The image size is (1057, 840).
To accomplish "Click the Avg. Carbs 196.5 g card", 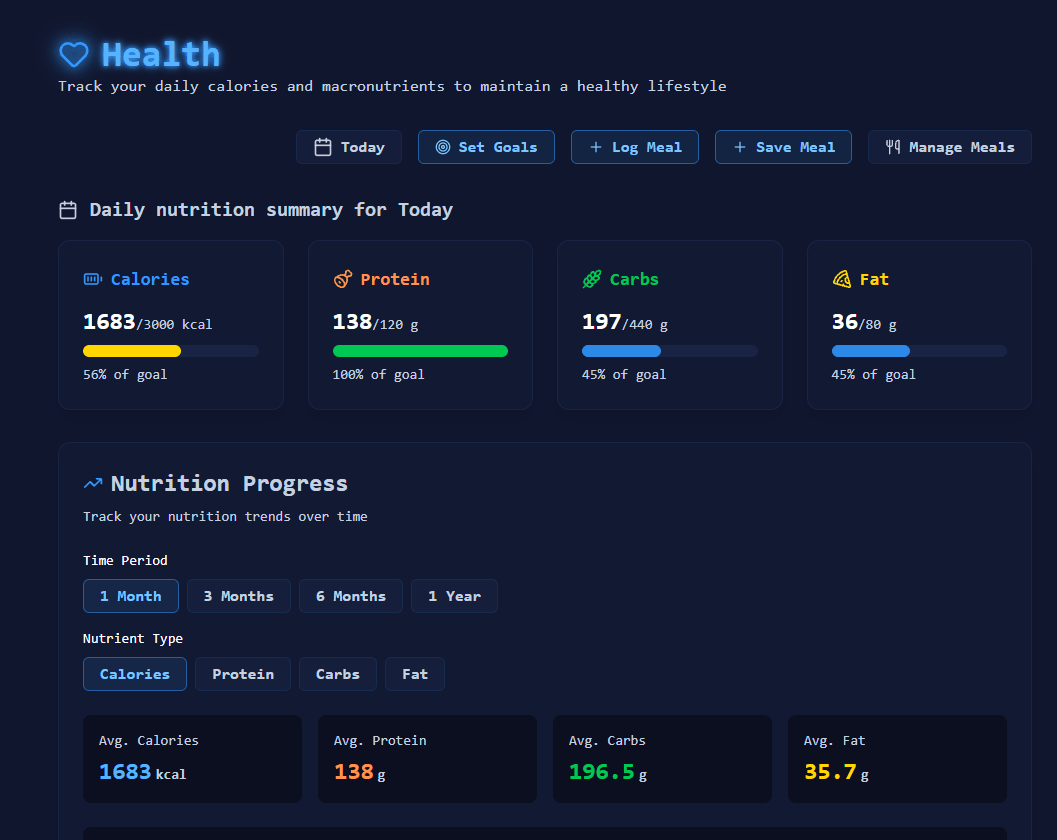I will 662,758.
